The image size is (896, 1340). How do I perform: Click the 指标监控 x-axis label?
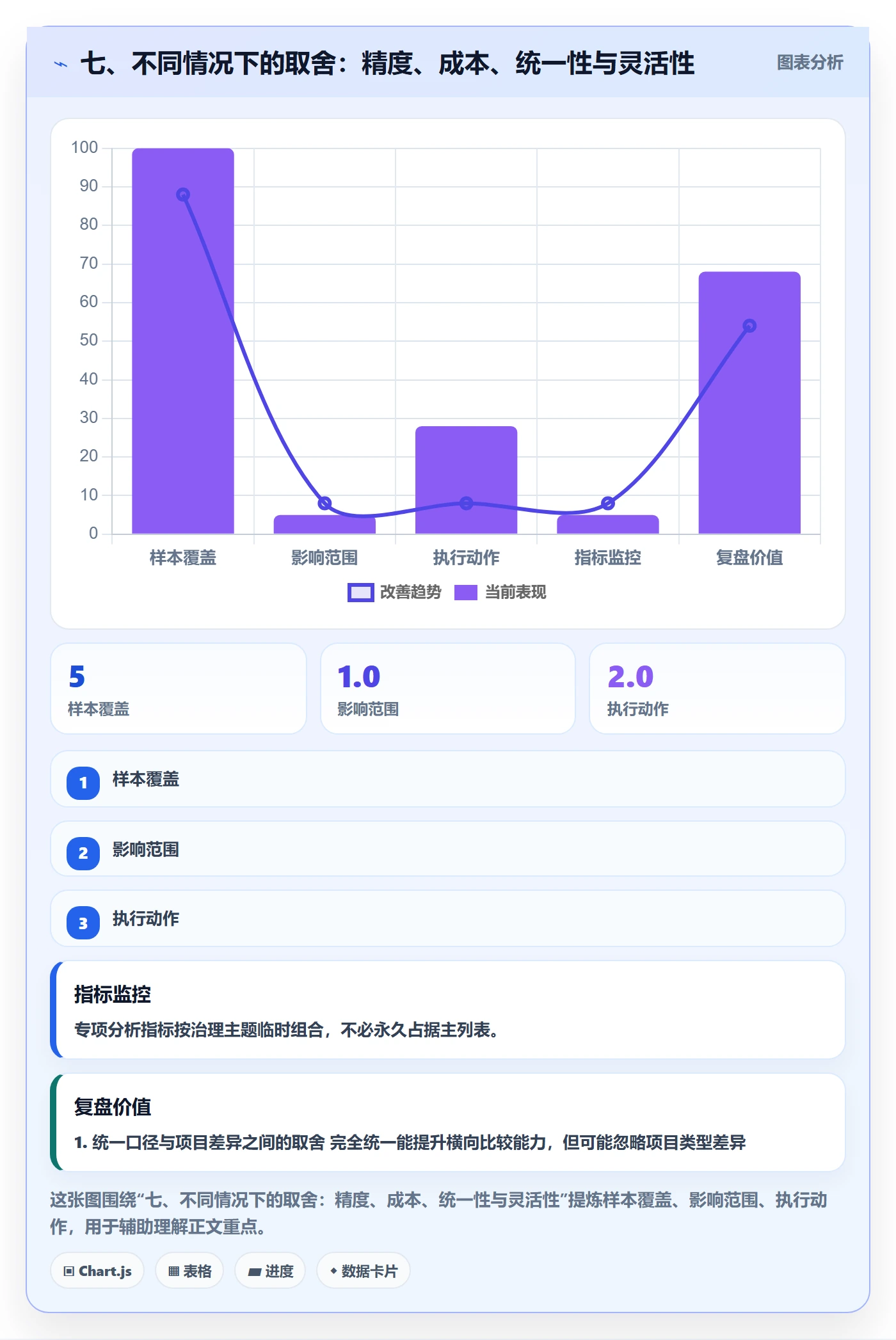[608, 557]
